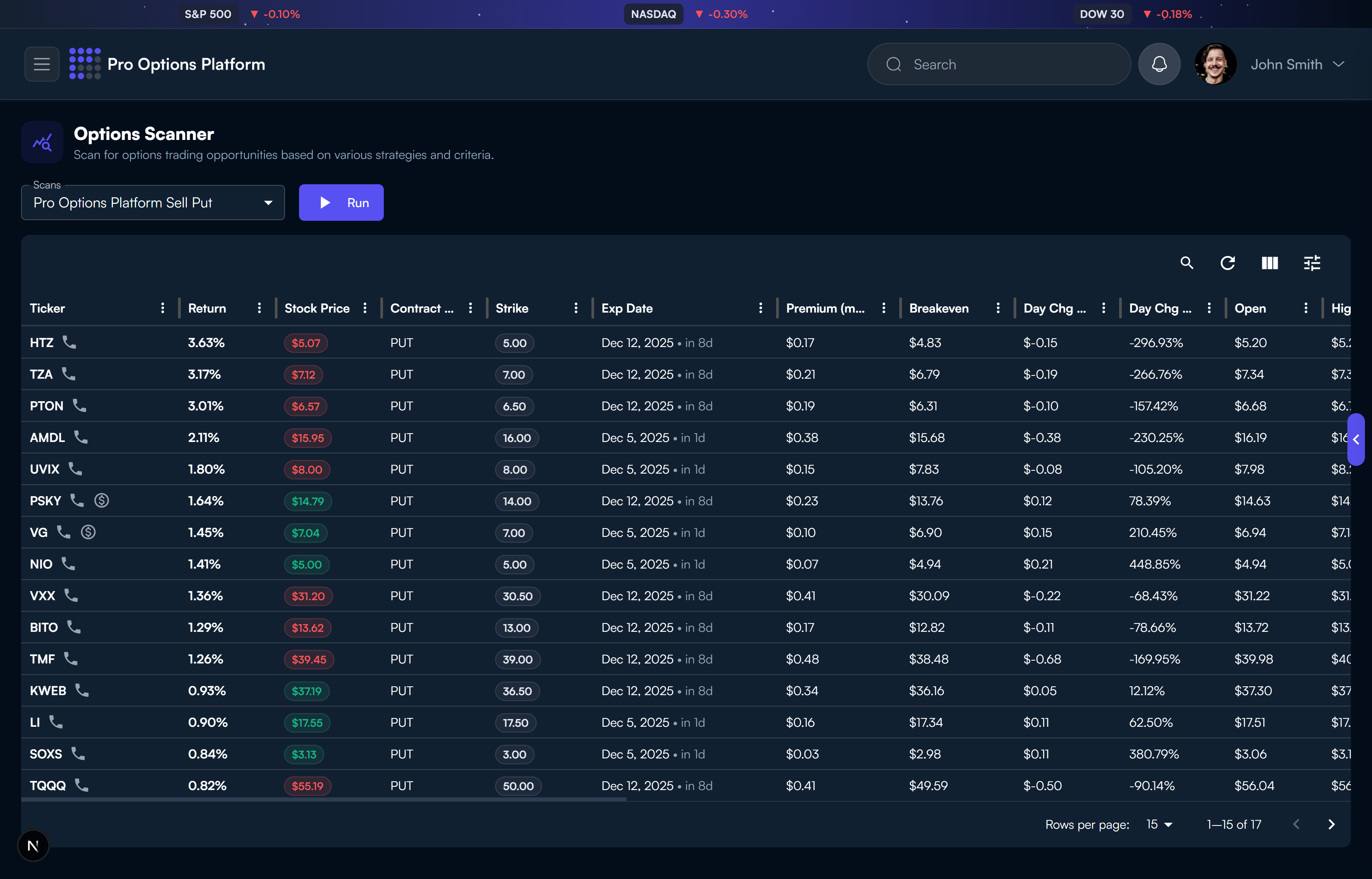Viewport: 1372px width, 879px height.
Task: Run the Pro Options Platform Sell Put scan
Action: [x=341, y=202]
